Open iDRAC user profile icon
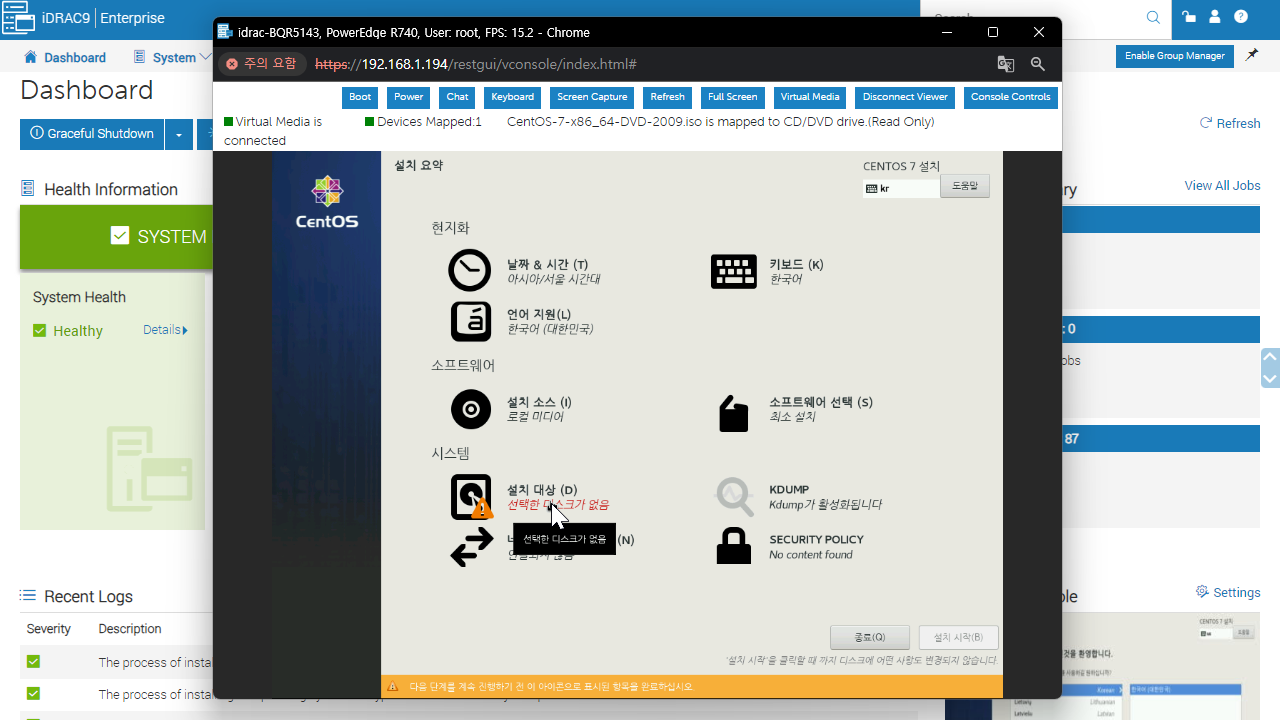Image resolution: width=1280 pixels, height=720 pixels. pyautogui.click(x=1215, y=17)
